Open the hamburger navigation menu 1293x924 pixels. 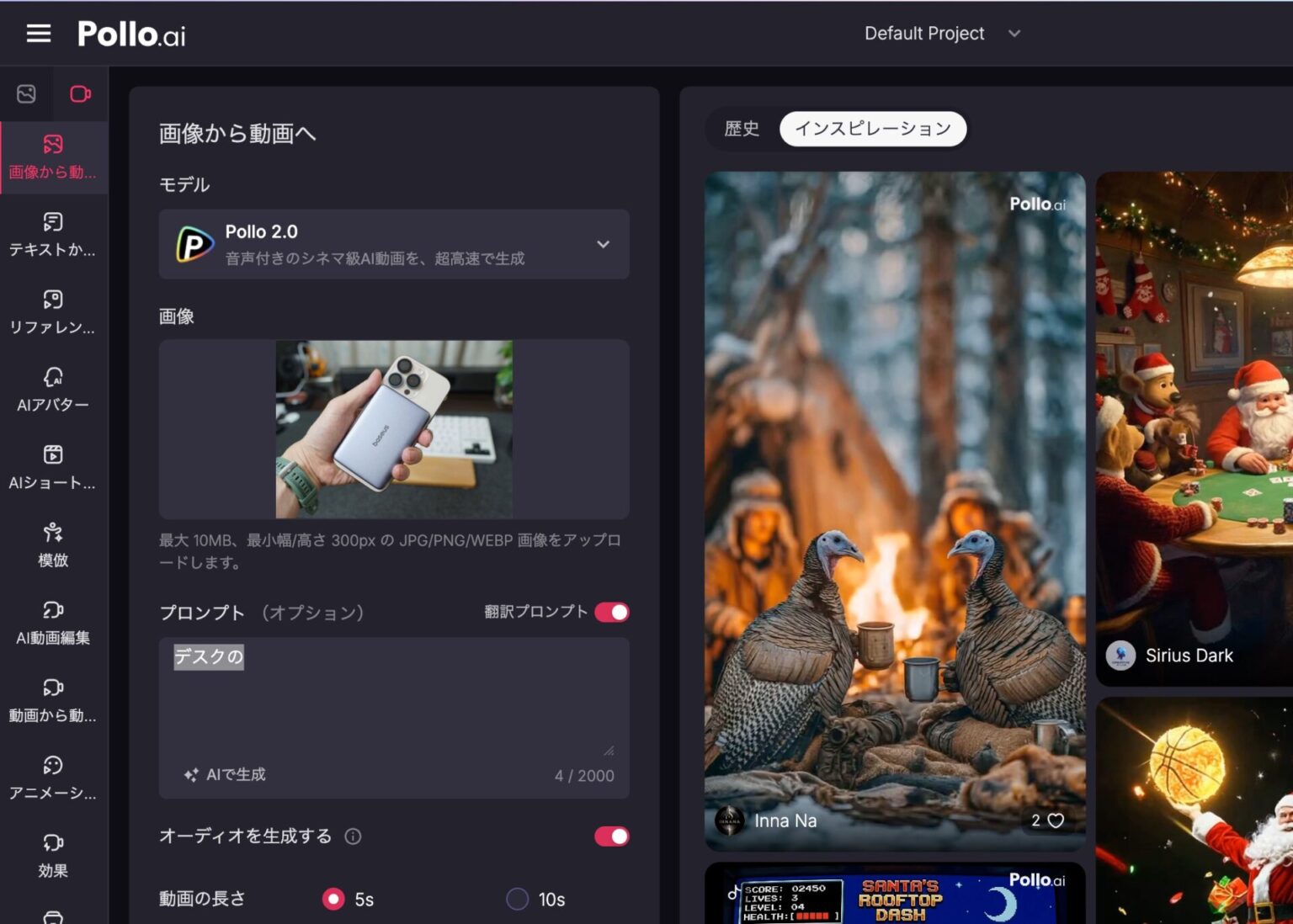tap(38, 33)
